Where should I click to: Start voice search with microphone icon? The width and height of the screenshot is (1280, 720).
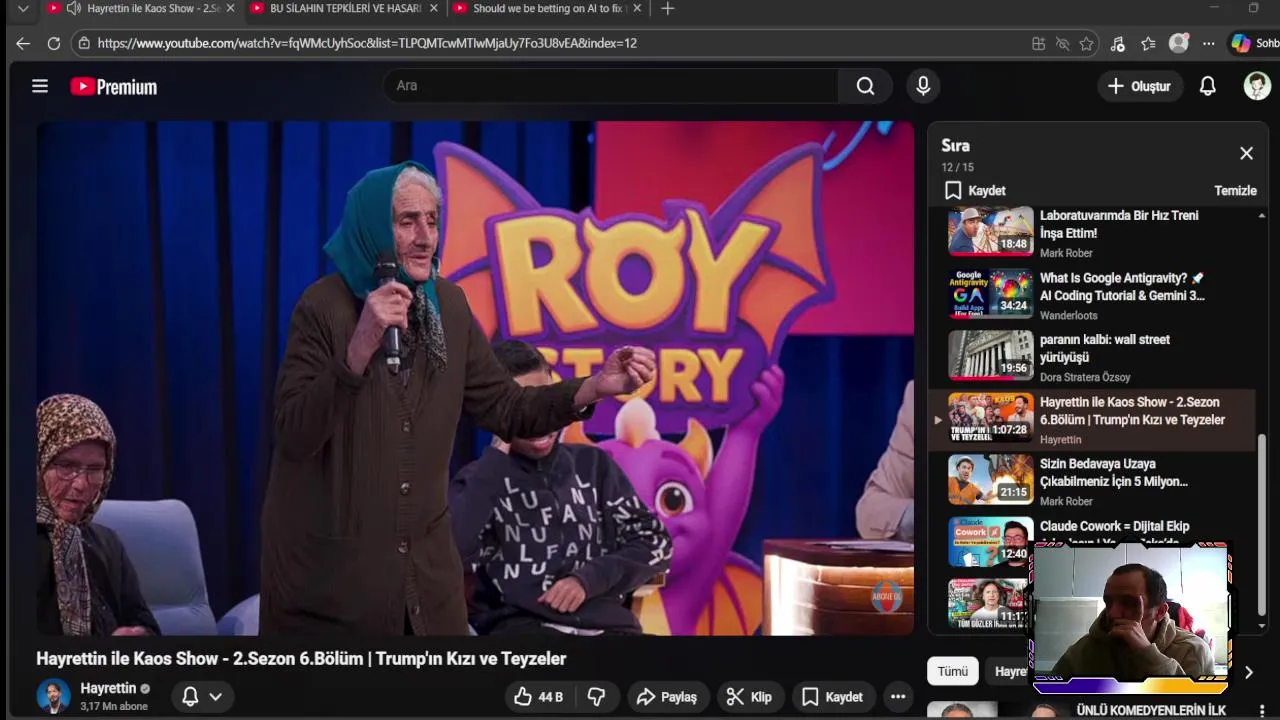pos(923,86)
